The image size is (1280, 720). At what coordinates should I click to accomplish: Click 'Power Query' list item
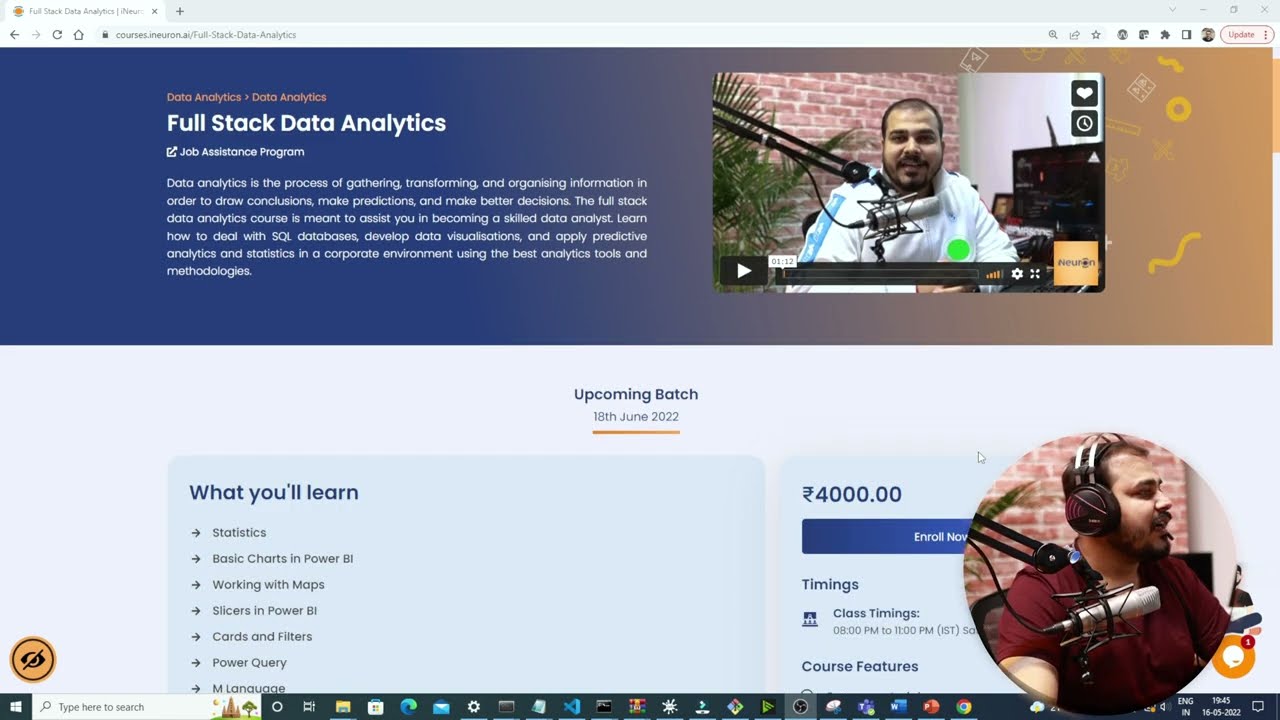click(x=249, y=663)
